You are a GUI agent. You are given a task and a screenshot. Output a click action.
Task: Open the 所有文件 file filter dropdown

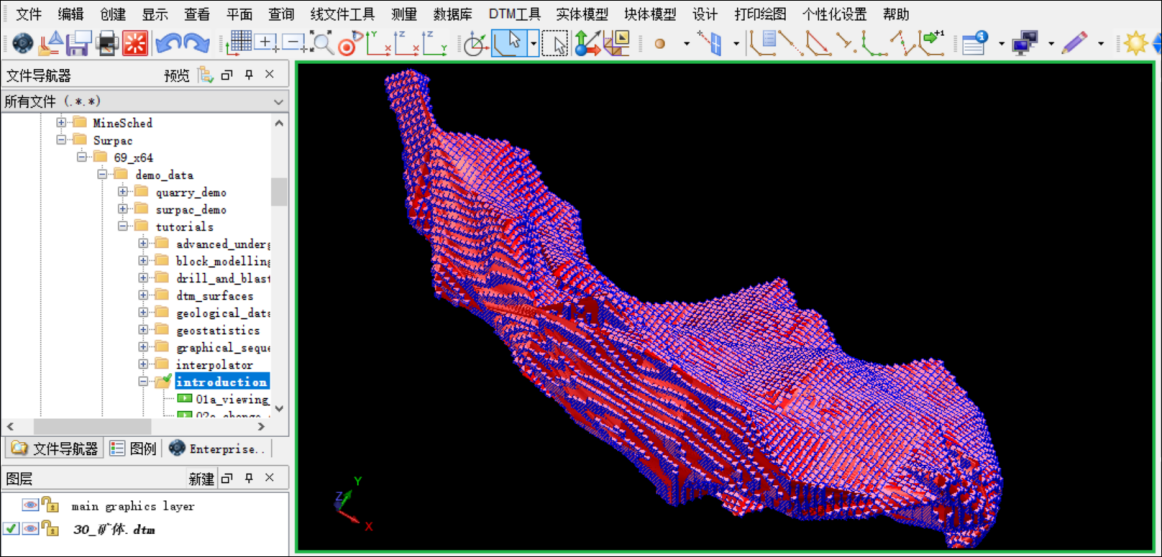277,102
